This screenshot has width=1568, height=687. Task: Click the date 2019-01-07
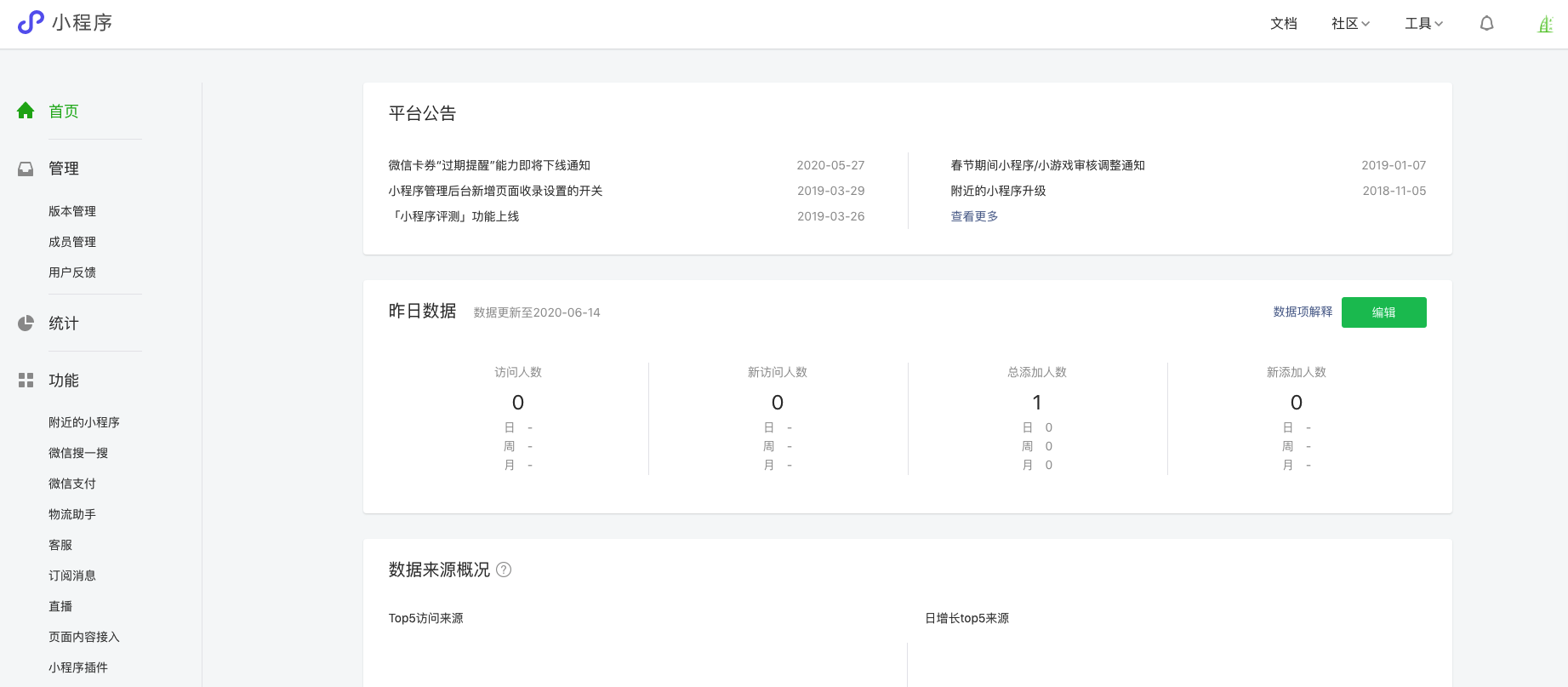coord(1394,165)
